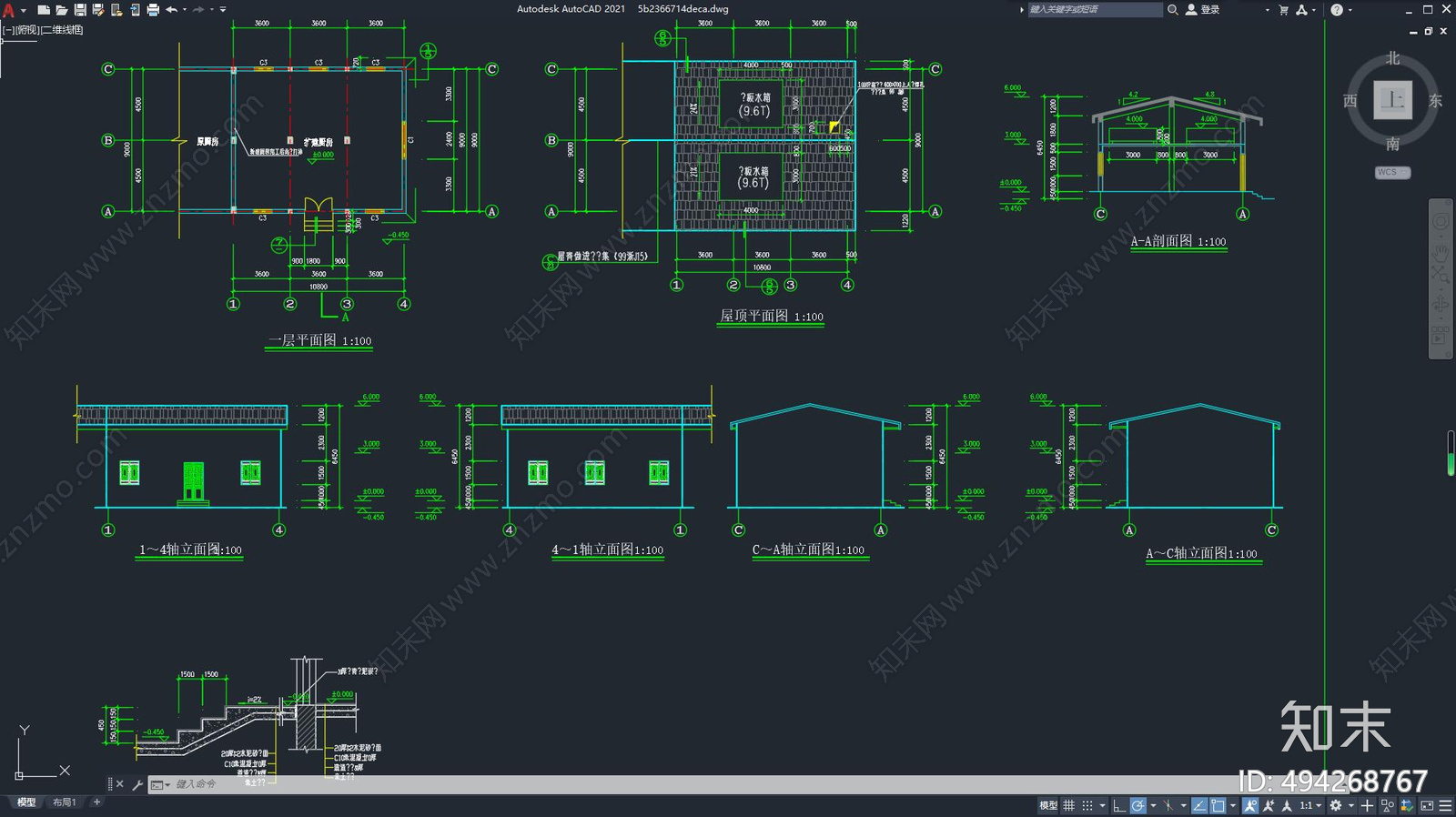Rotate view to north 北 on ViewCube

pyautogui.click(x=1393, y=58)
